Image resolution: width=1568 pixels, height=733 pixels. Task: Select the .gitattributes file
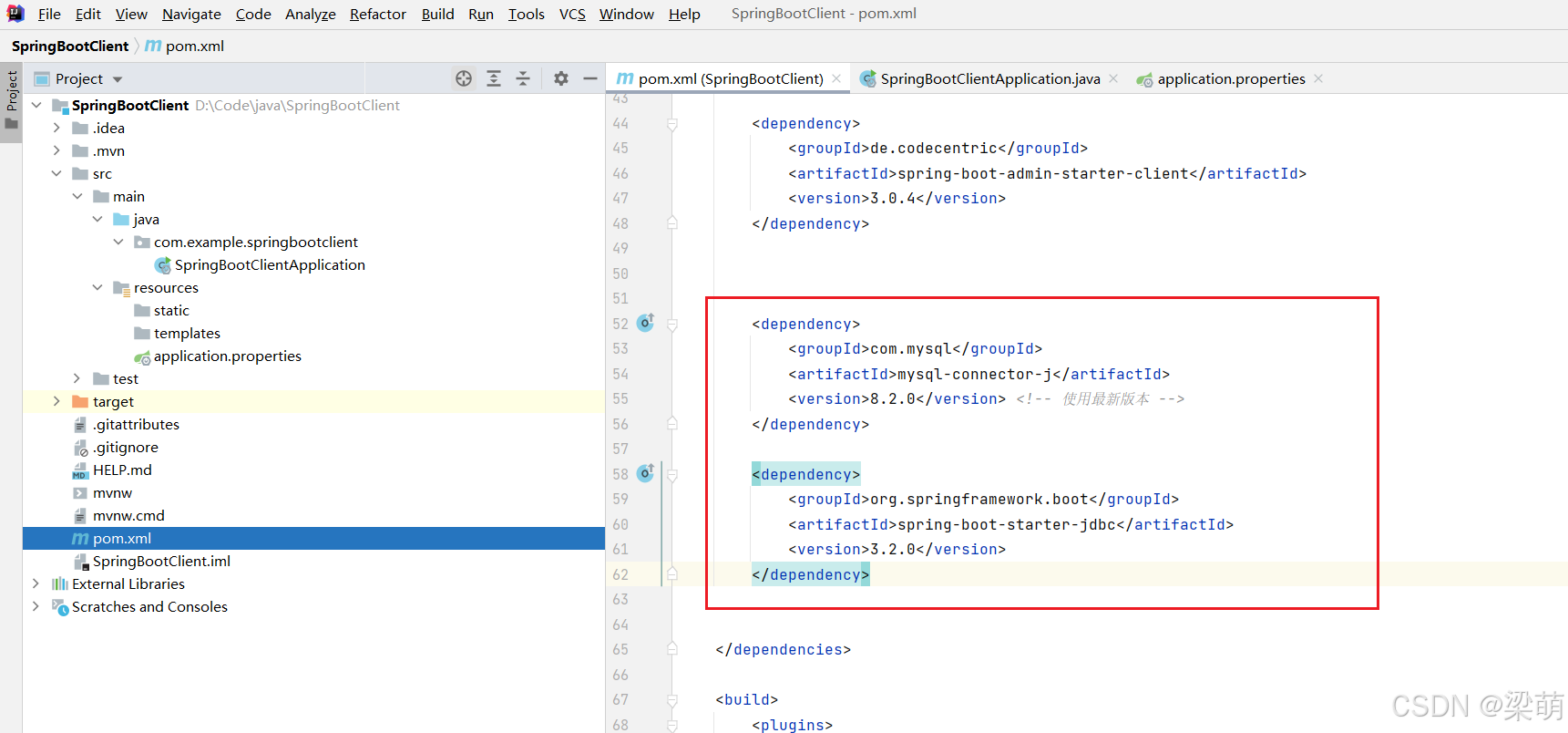[136, 425]
